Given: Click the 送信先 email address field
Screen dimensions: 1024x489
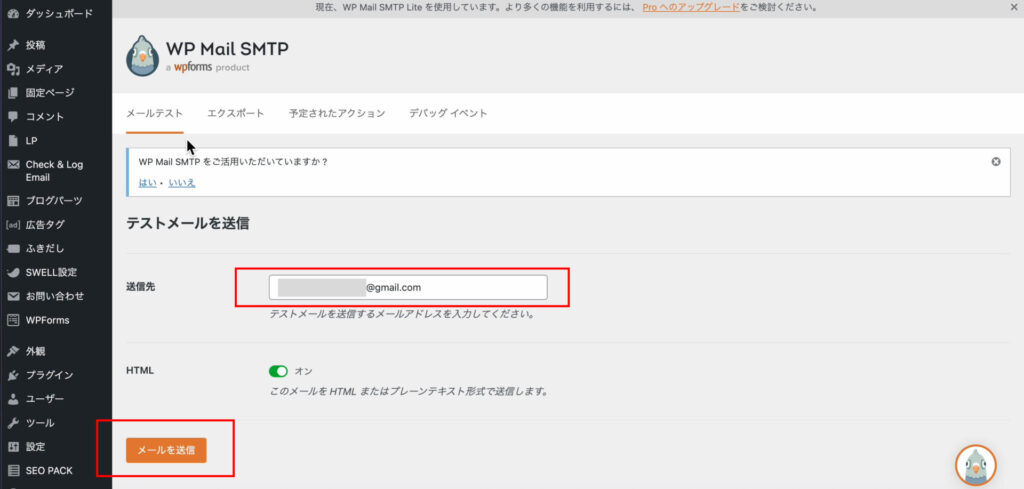Looking at the screenshot, I should [x=408, y=287].
